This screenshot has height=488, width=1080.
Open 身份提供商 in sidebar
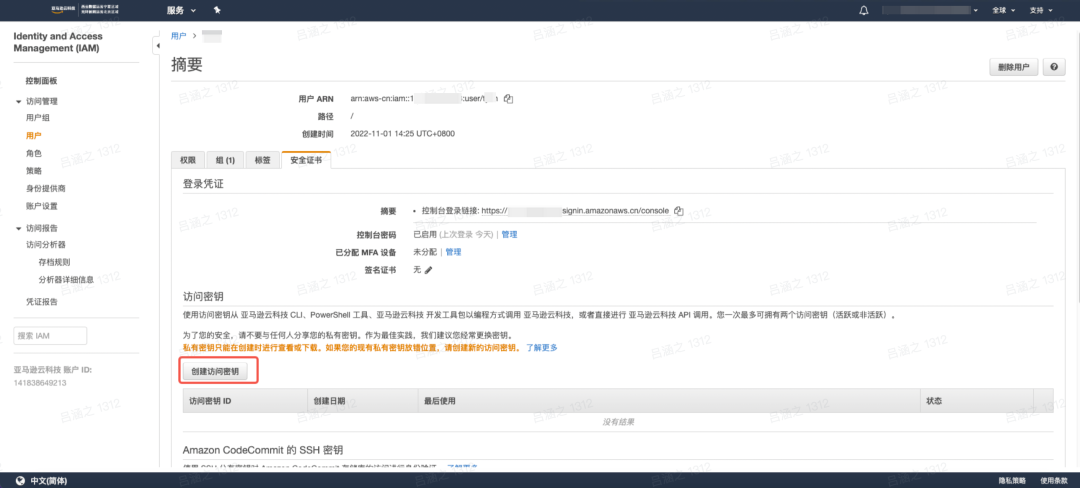click(46, 189)
